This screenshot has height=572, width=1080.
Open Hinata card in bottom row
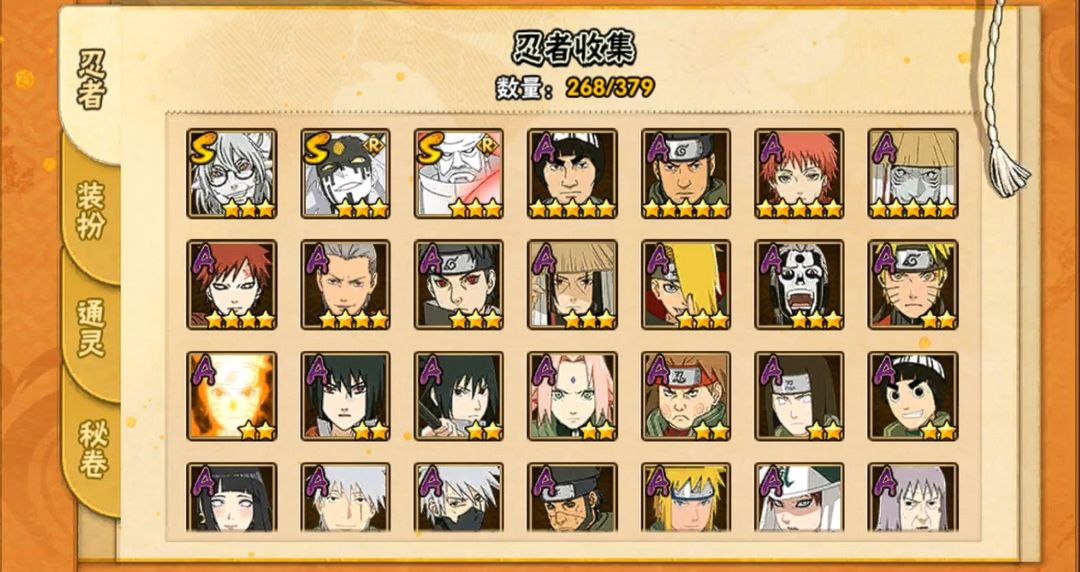click(231, 497)
